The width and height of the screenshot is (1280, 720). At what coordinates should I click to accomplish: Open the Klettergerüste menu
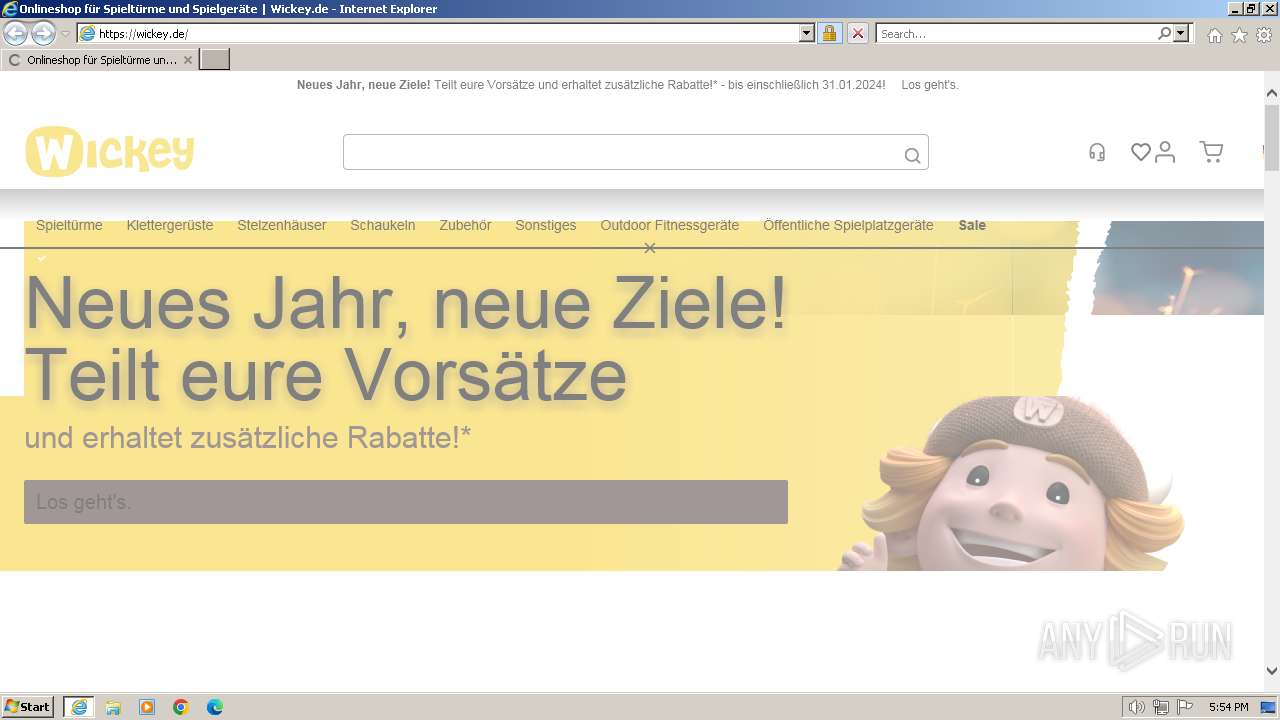(x=170, y=225)
